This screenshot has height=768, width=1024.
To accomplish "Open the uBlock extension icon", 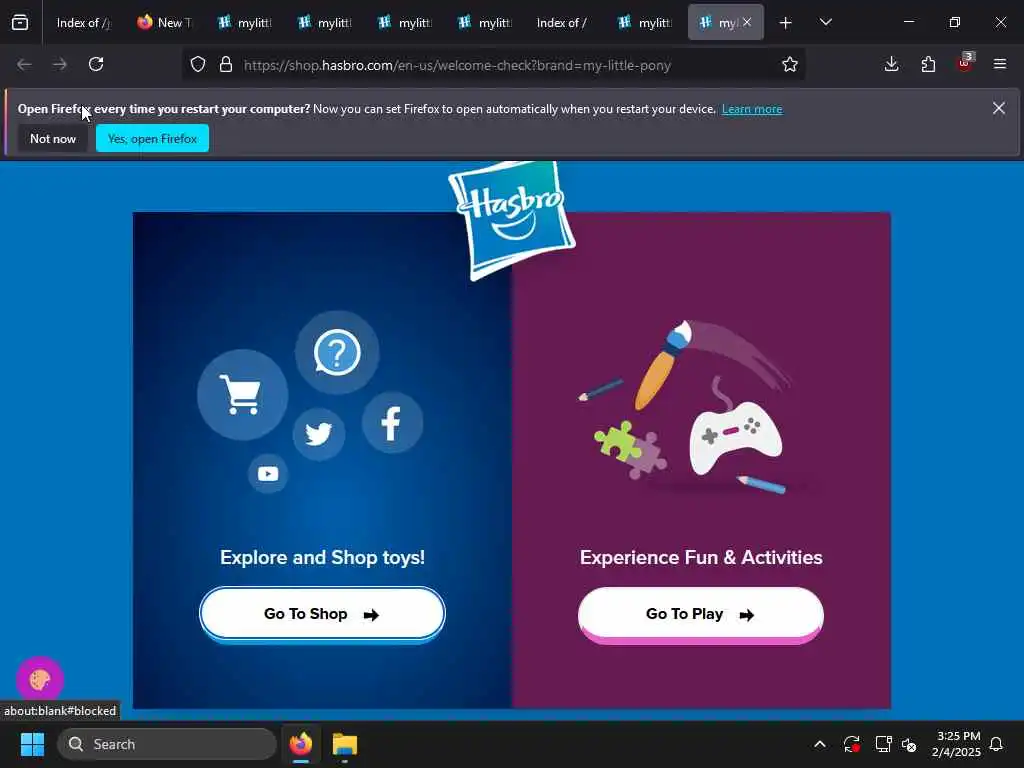I will (x=965, y=63).
